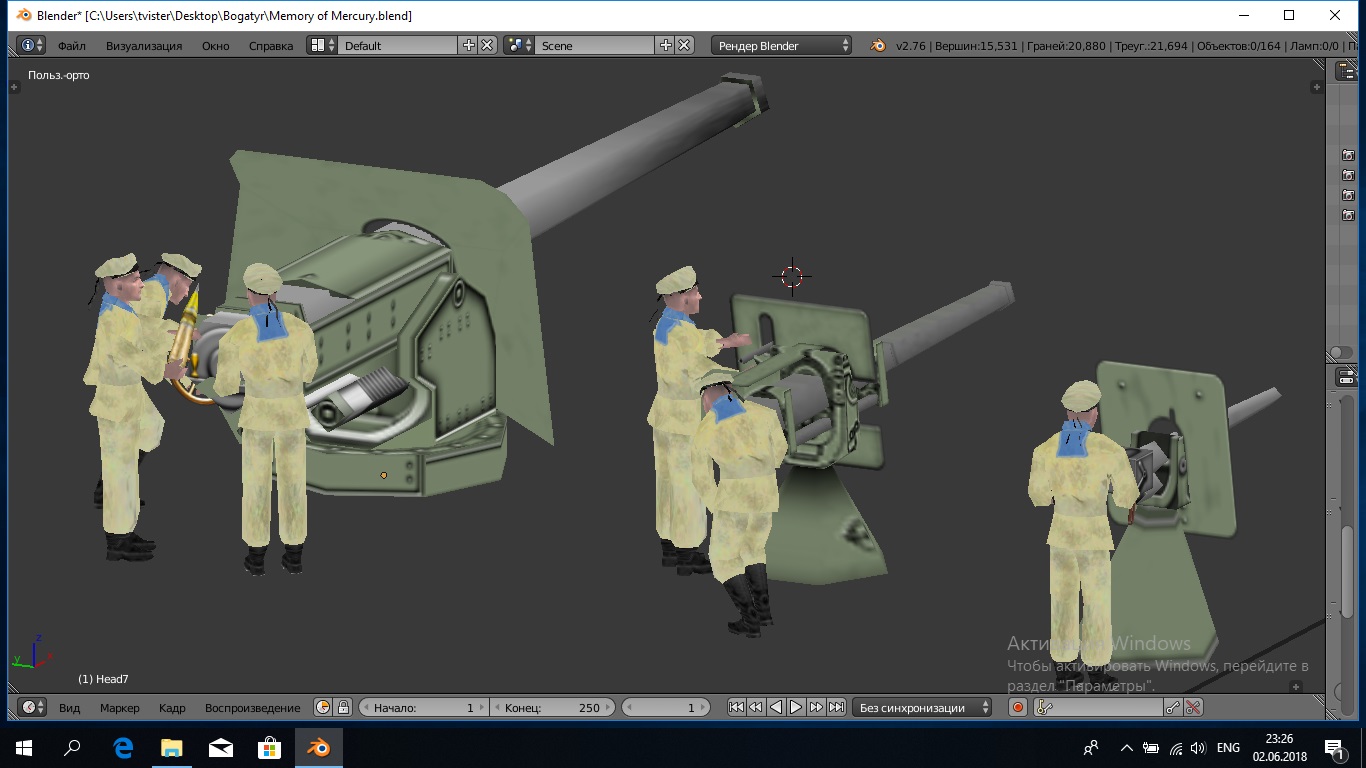Click the play animation forward button
The width and height of the screenshot is (1366, 768).
(796, 707)
